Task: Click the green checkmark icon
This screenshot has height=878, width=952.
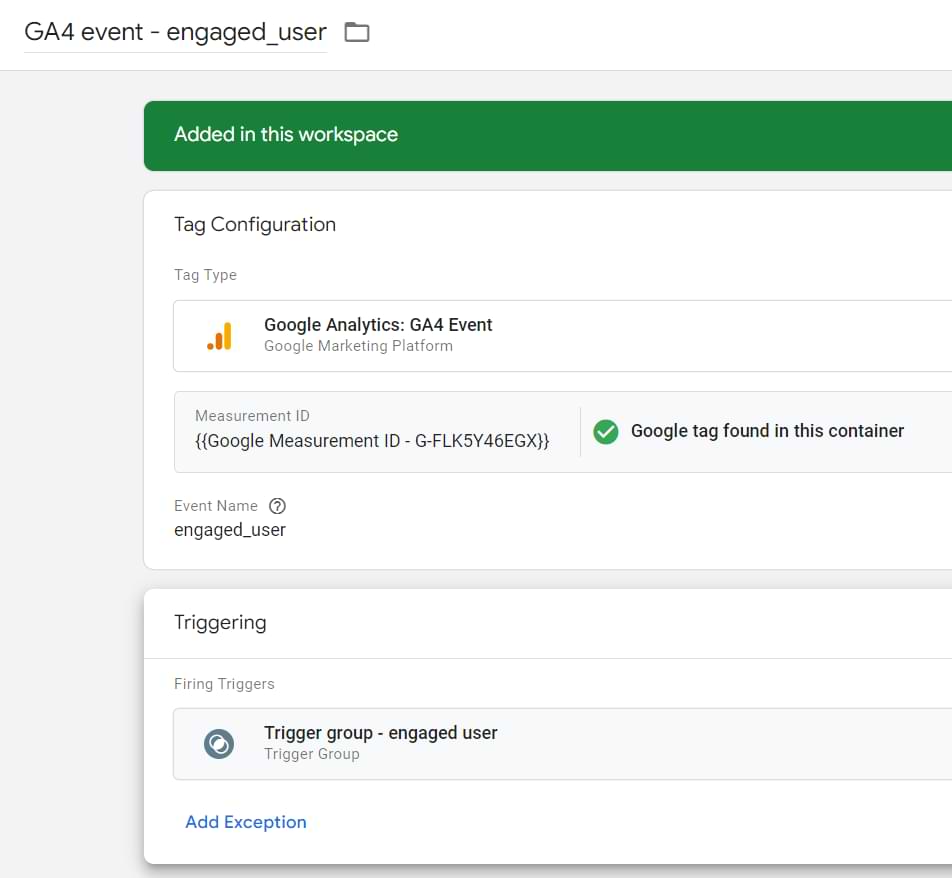Action: (606, 431)
